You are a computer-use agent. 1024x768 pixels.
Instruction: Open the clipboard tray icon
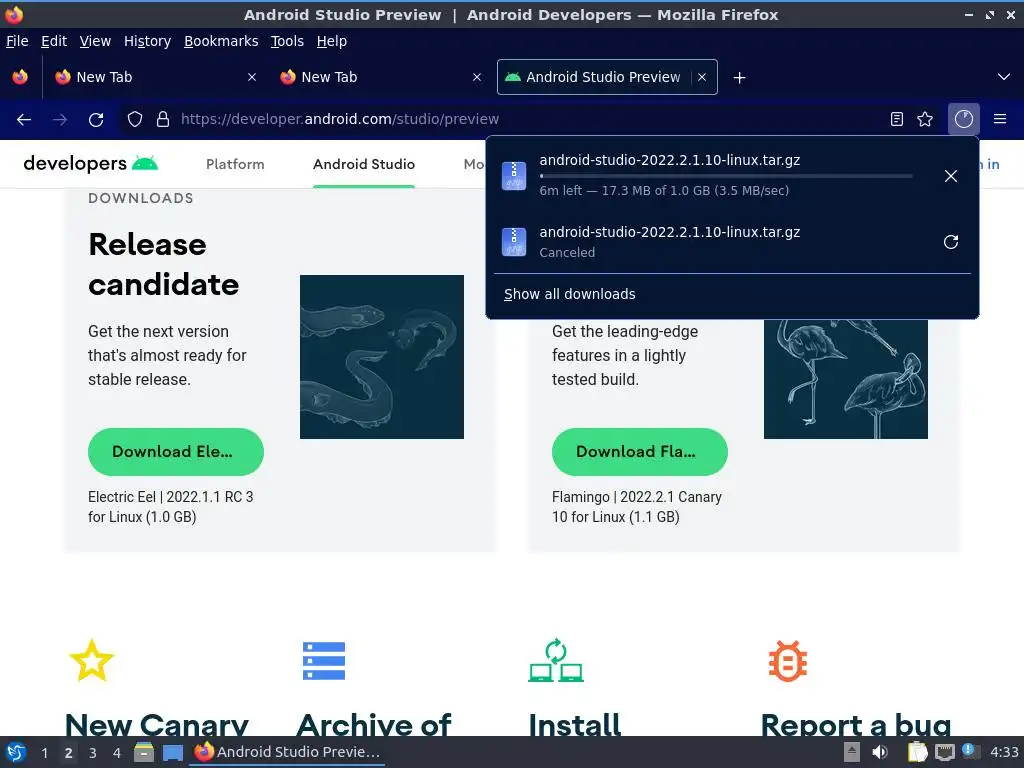coord(918,752)
